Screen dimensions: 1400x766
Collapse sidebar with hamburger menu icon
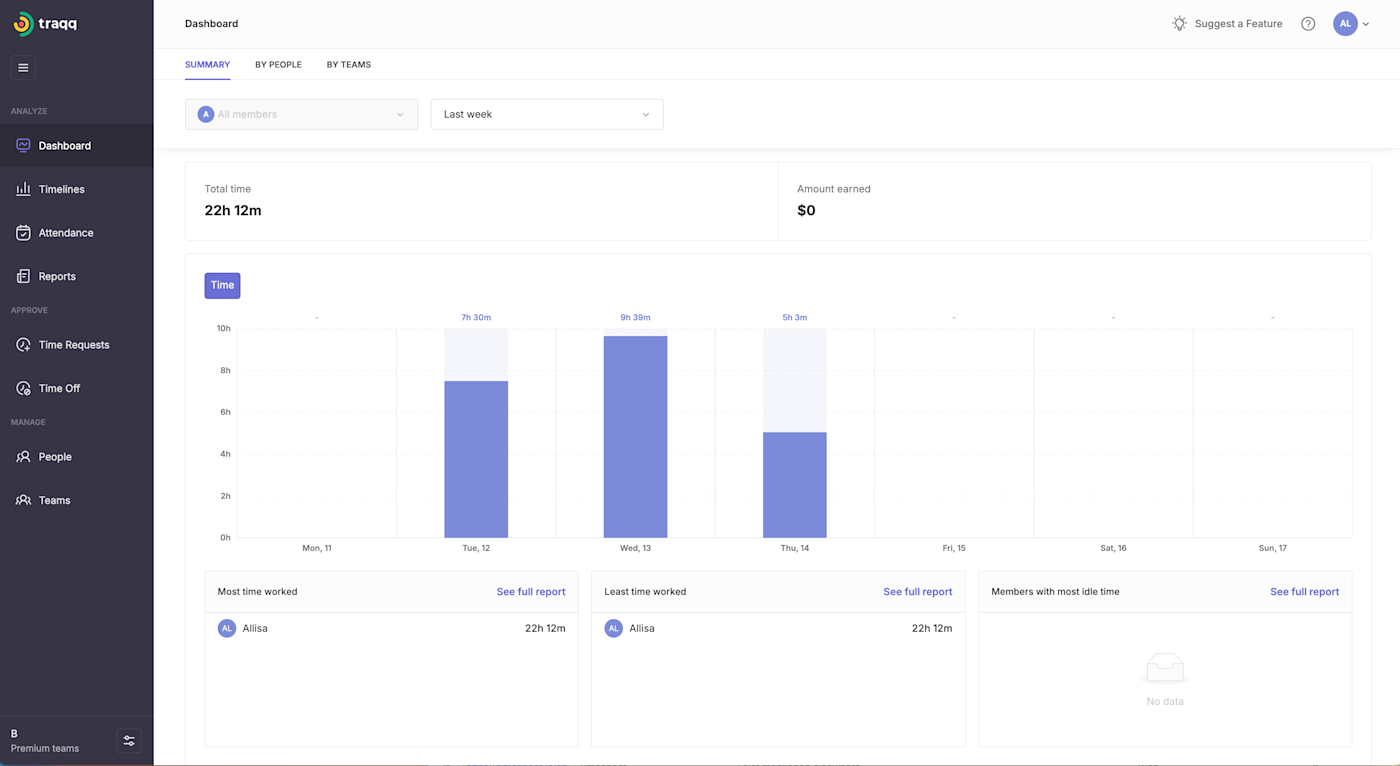click(x=23, y=67)
